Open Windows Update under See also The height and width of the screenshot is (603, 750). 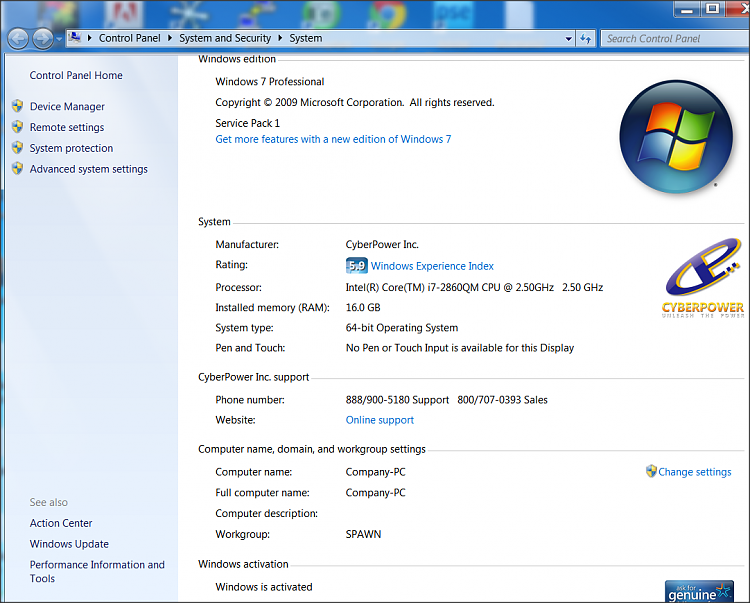click(69, 544)
